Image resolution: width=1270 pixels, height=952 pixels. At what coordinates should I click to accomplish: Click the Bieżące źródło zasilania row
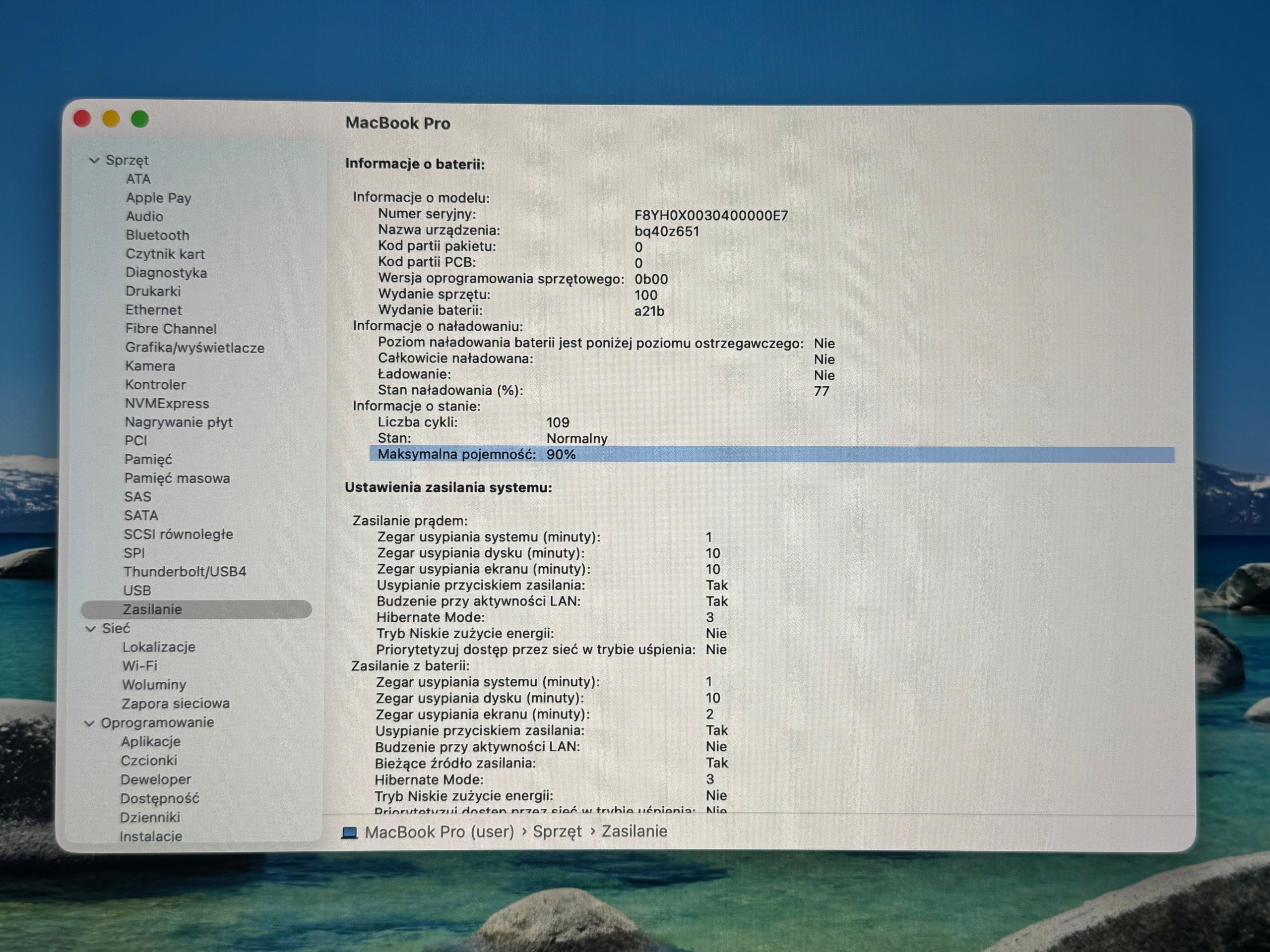point(551,763)
